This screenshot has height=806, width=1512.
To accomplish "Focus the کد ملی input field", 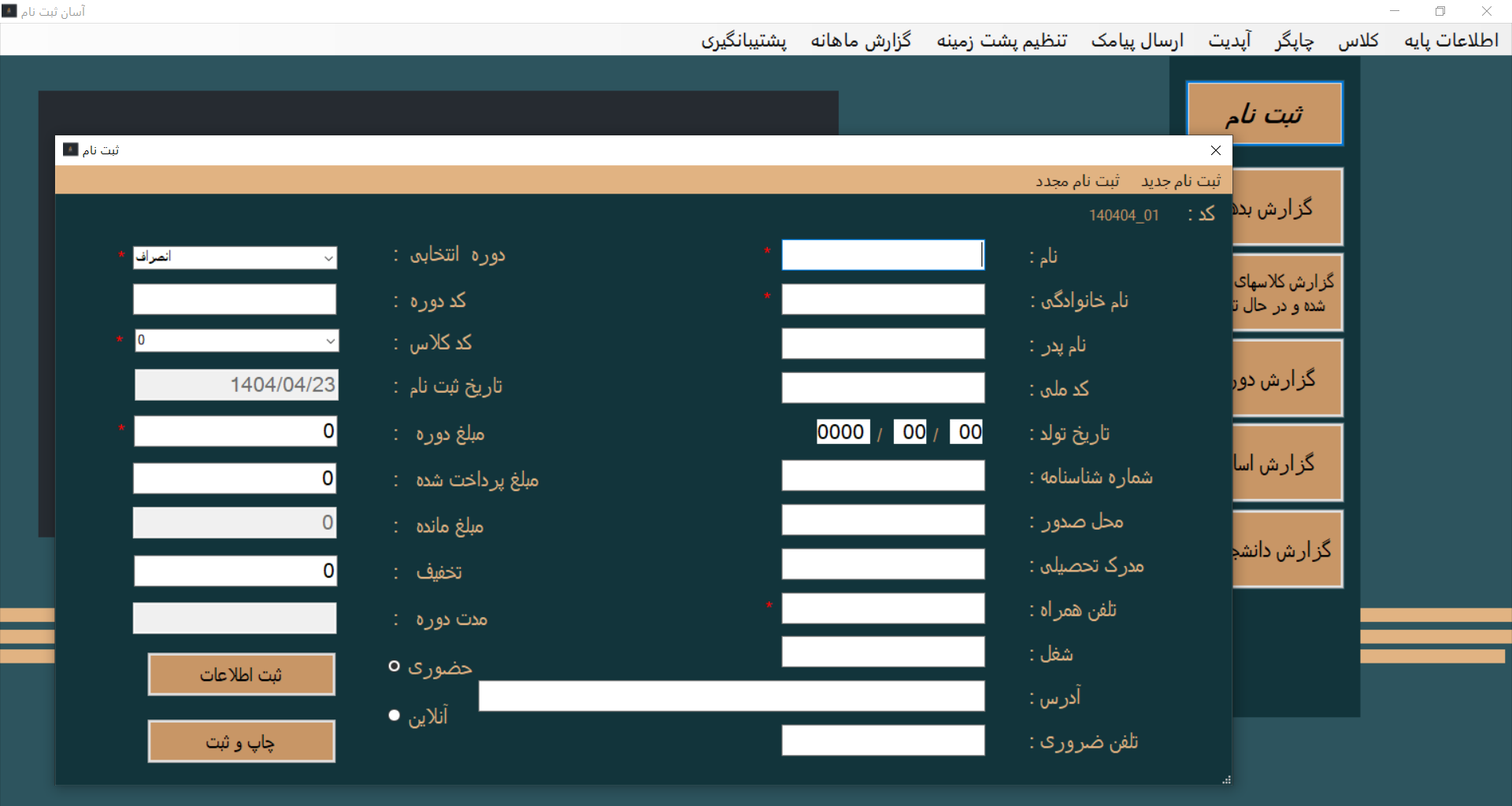I will (x=883, y=387).
